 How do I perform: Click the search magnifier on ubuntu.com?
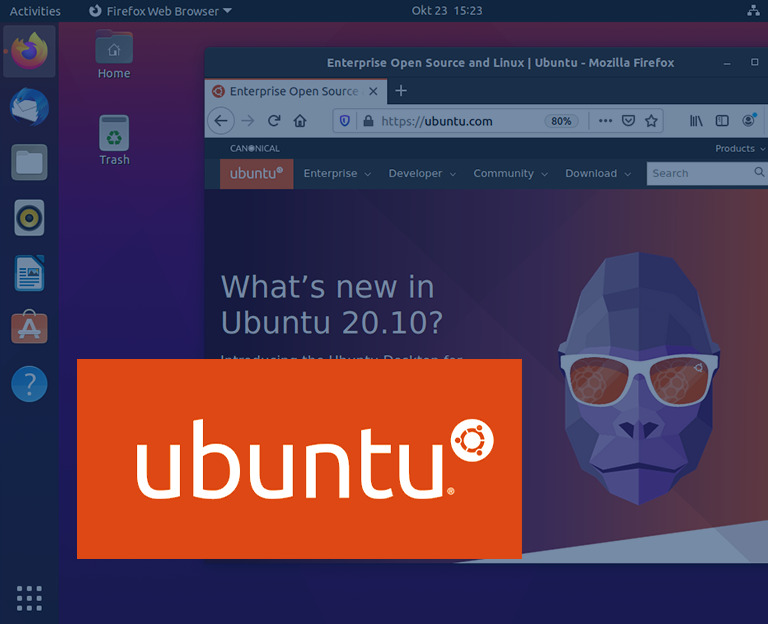[759, 172]
